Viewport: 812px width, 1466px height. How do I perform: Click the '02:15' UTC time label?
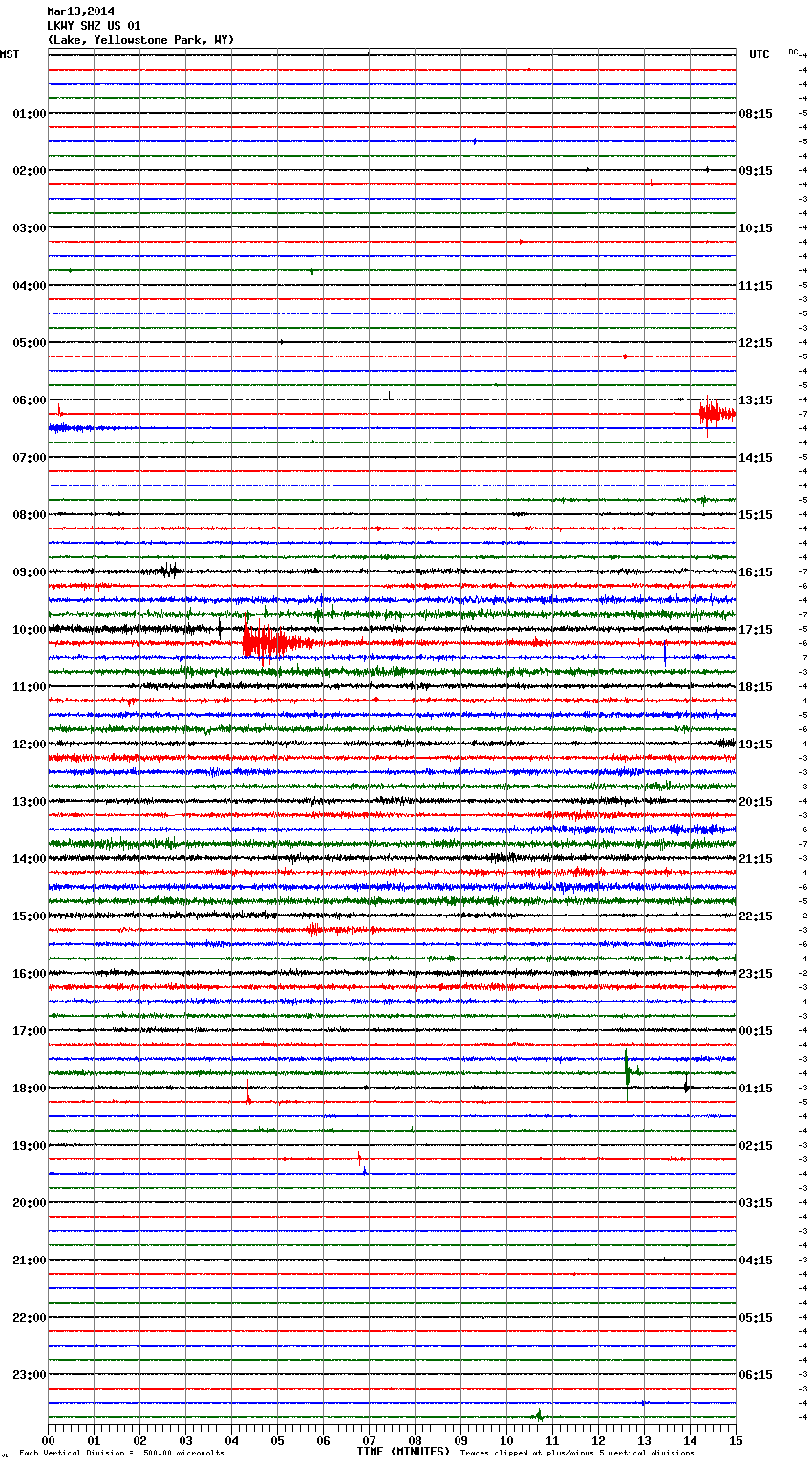[x=756, y=1146]
